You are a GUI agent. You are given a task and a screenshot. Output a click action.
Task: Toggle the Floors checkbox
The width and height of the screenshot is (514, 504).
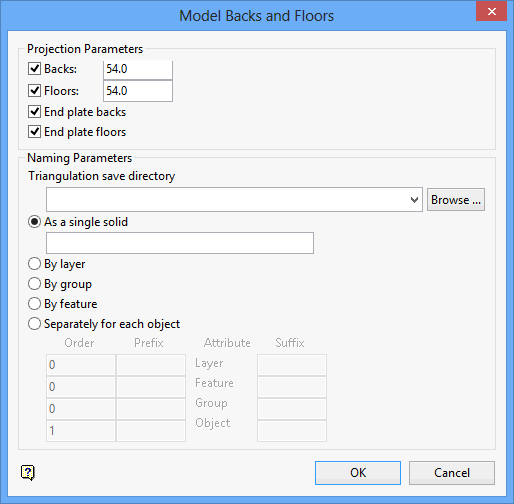35,91
